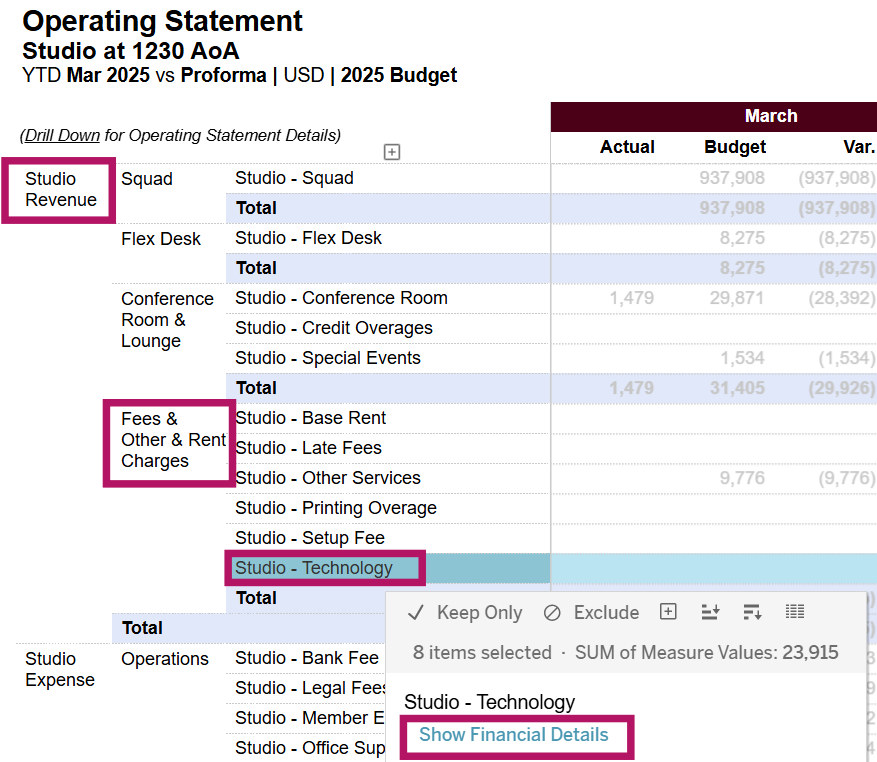
Task: Click the Studio - Squad row label
Action: [294, 178]
